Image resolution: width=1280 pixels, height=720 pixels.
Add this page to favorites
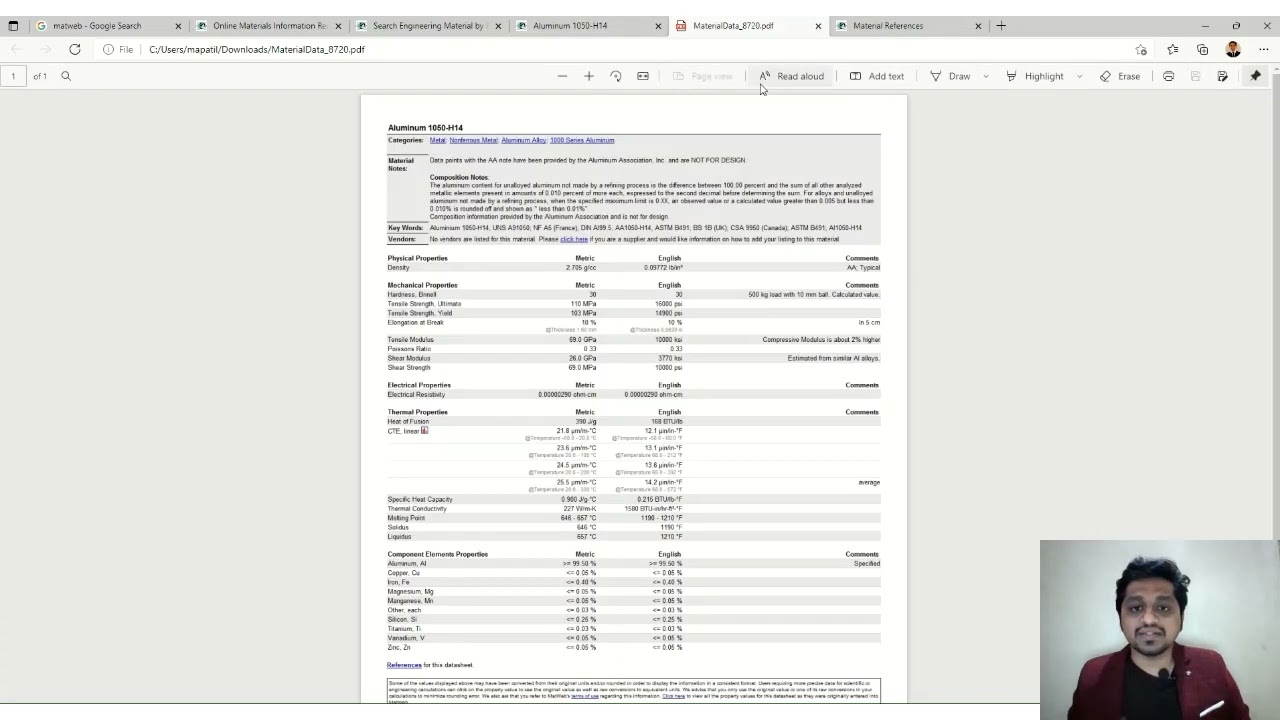click(x=1141, y=49)
